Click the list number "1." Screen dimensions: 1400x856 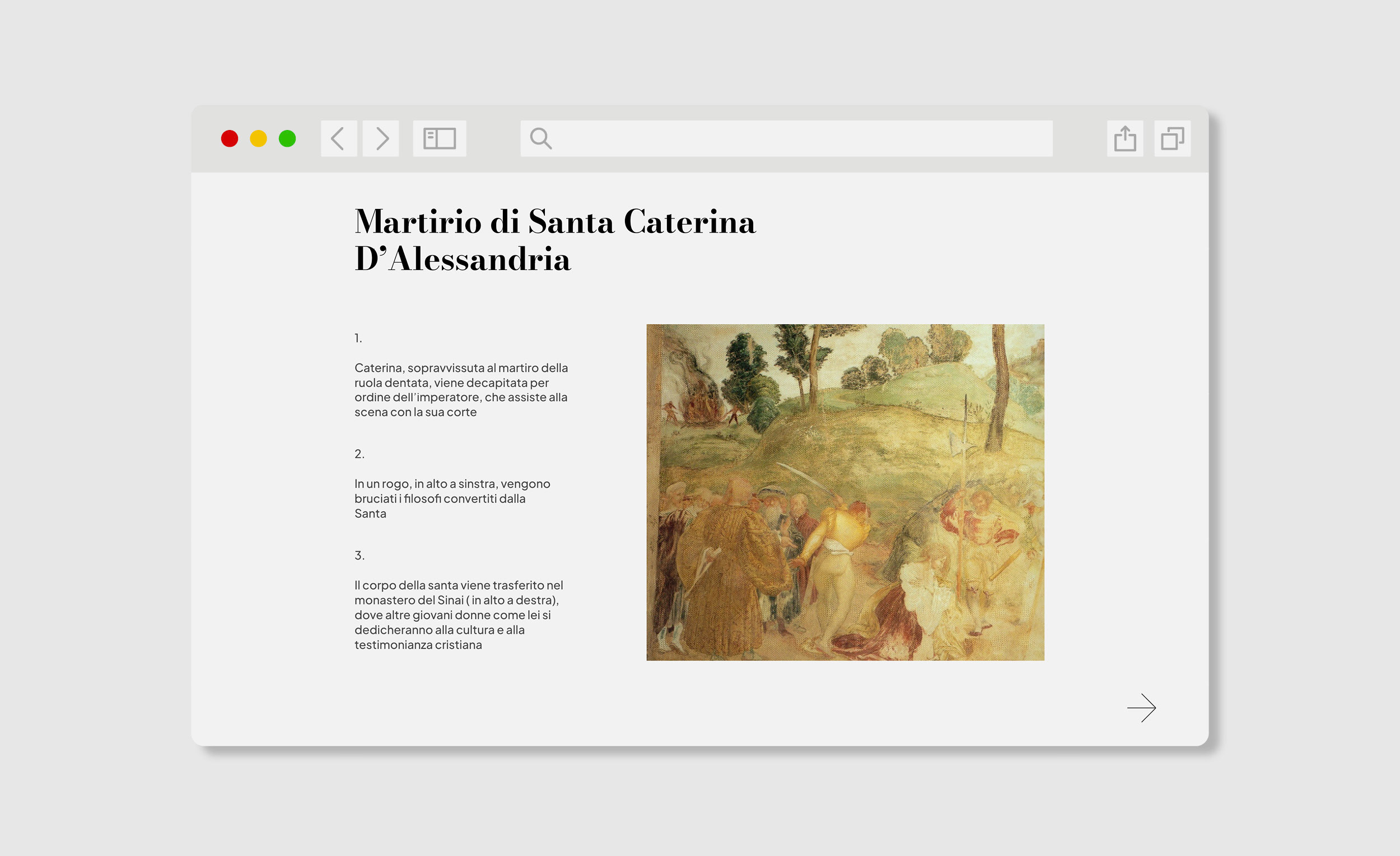click(x=358, y=338)
